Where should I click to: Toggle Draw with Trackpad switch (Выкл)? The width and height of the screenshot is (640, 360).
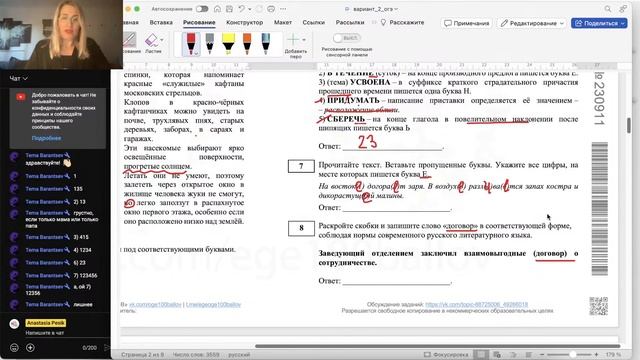coord(347,38)
